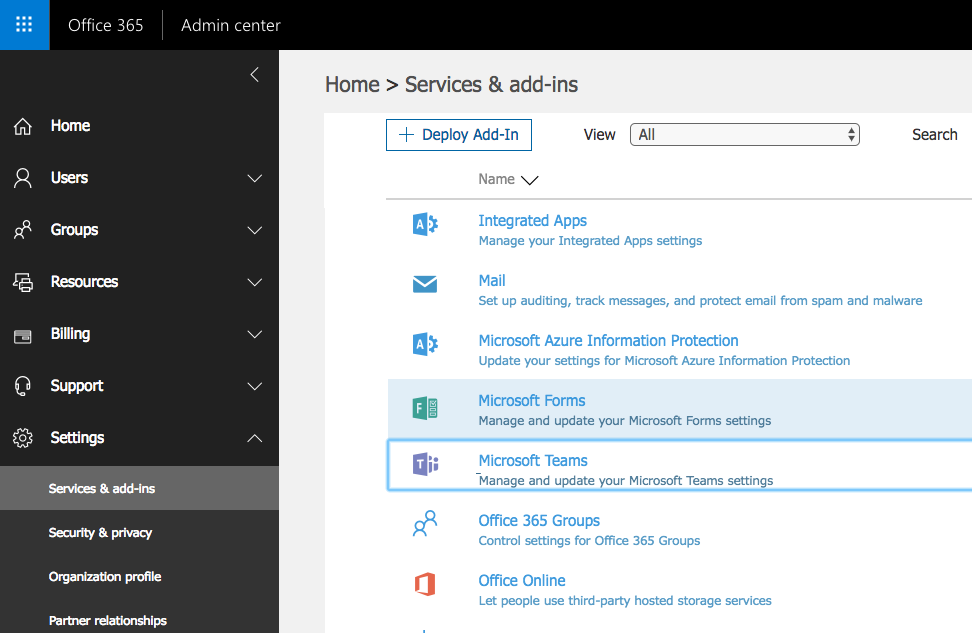Open the Microsoft Teams link
The image size is (972, 633).
(533, 461)
